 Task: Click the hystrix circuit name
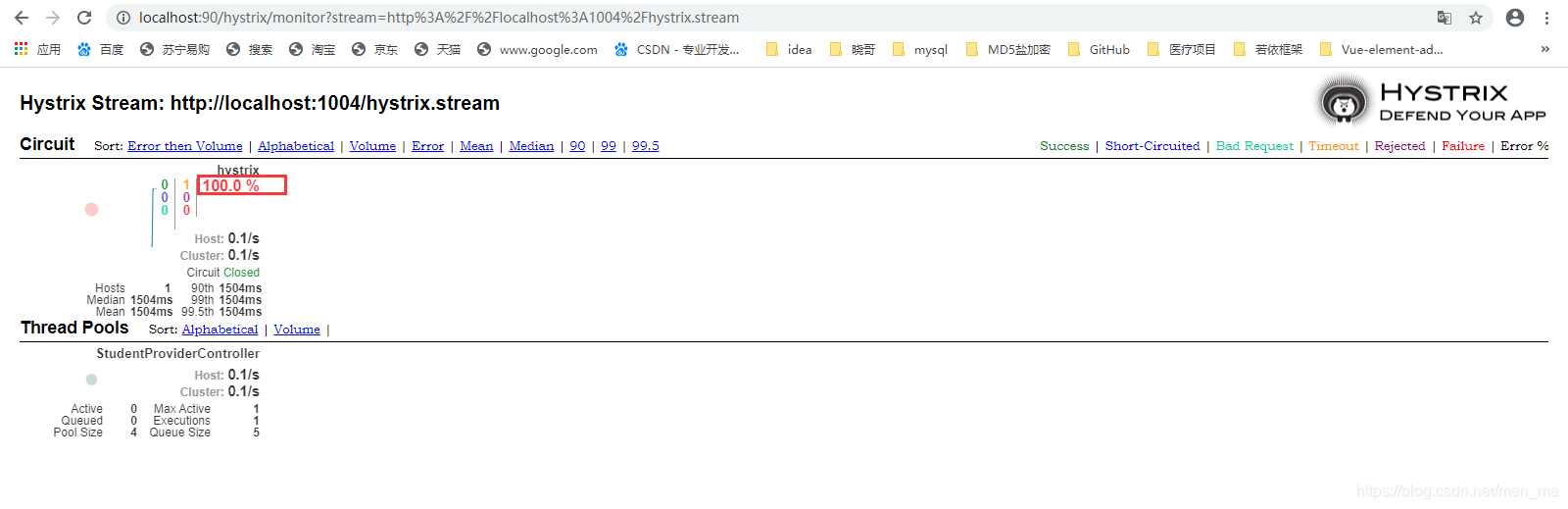(238, 170)
